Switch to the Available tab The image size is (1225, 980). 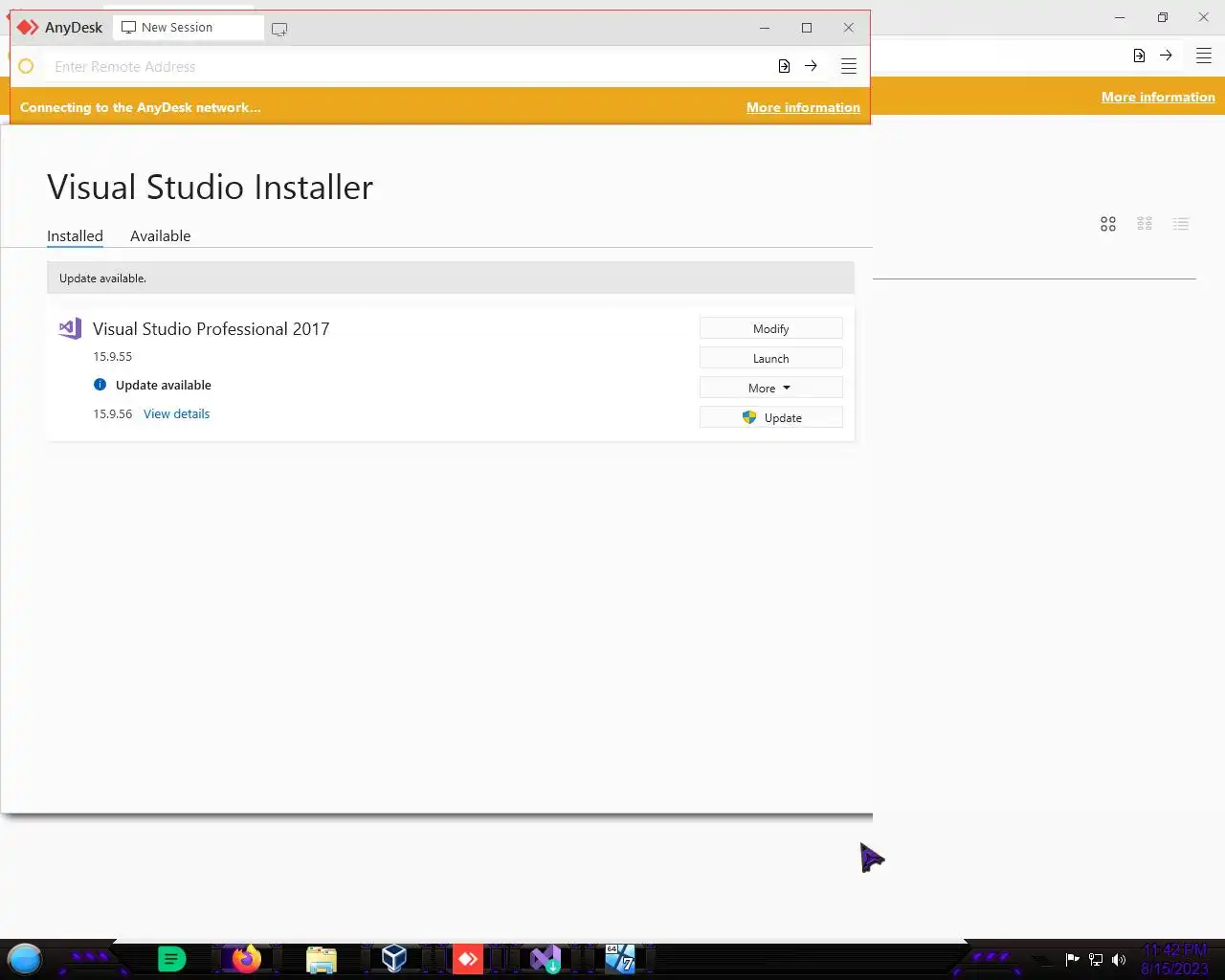pyautogui.click(x=160, y=235)
